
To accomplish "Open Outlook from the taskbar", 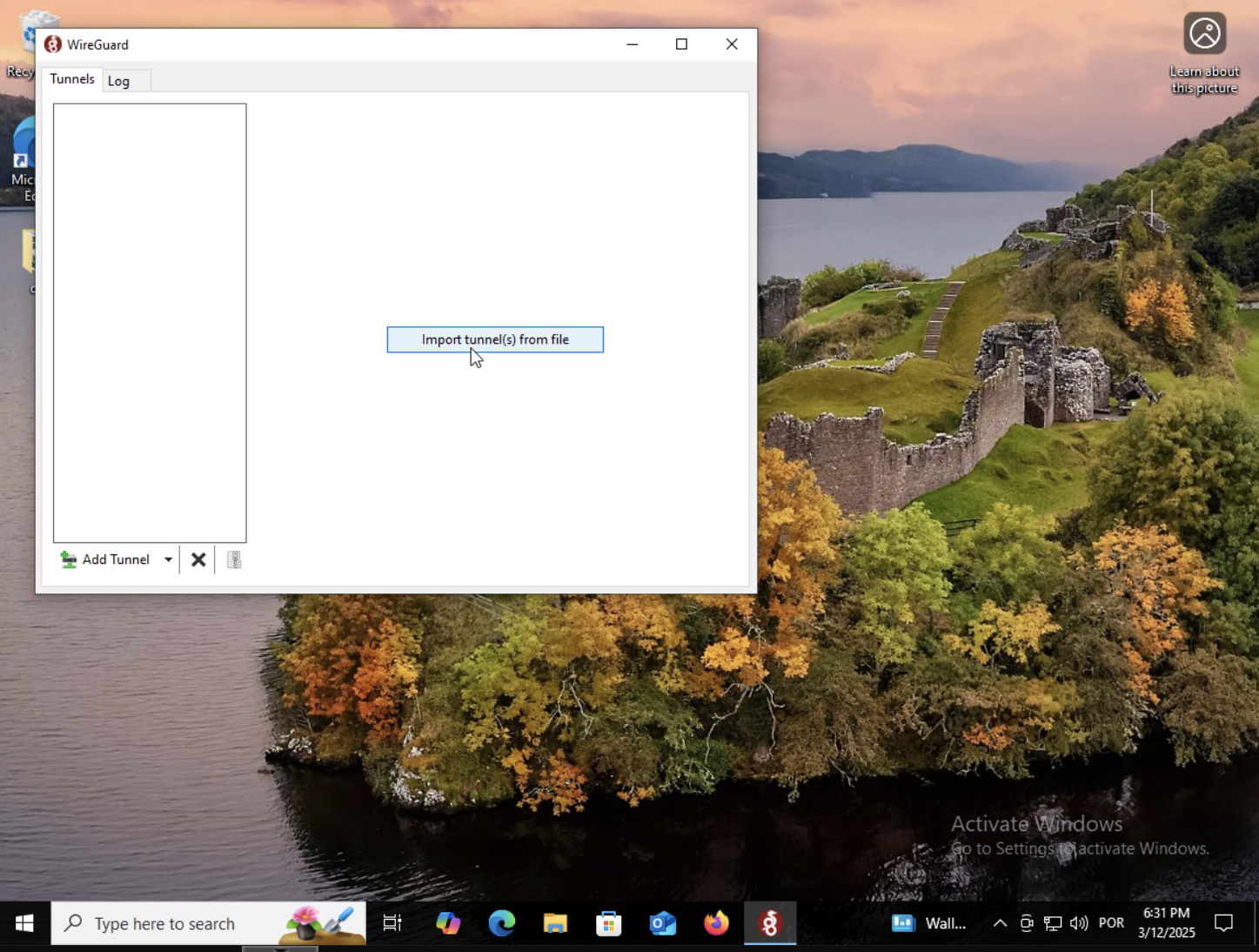I will tap(663, 923).
